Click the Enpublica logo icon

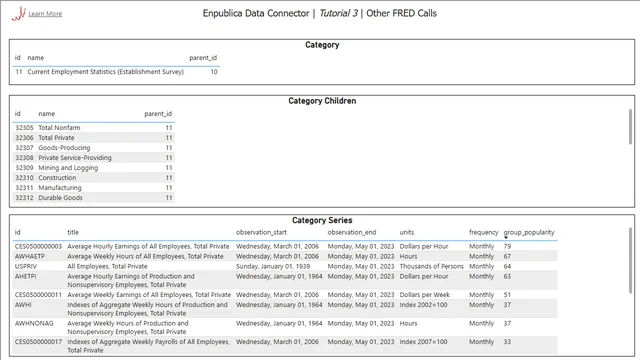[x=19, y=14]
